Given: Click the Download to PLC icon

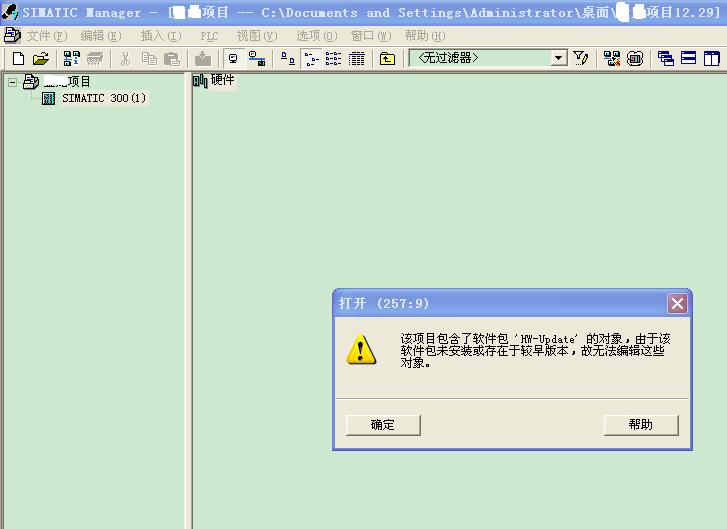Looking at the screenshot, I should (203, 59).
